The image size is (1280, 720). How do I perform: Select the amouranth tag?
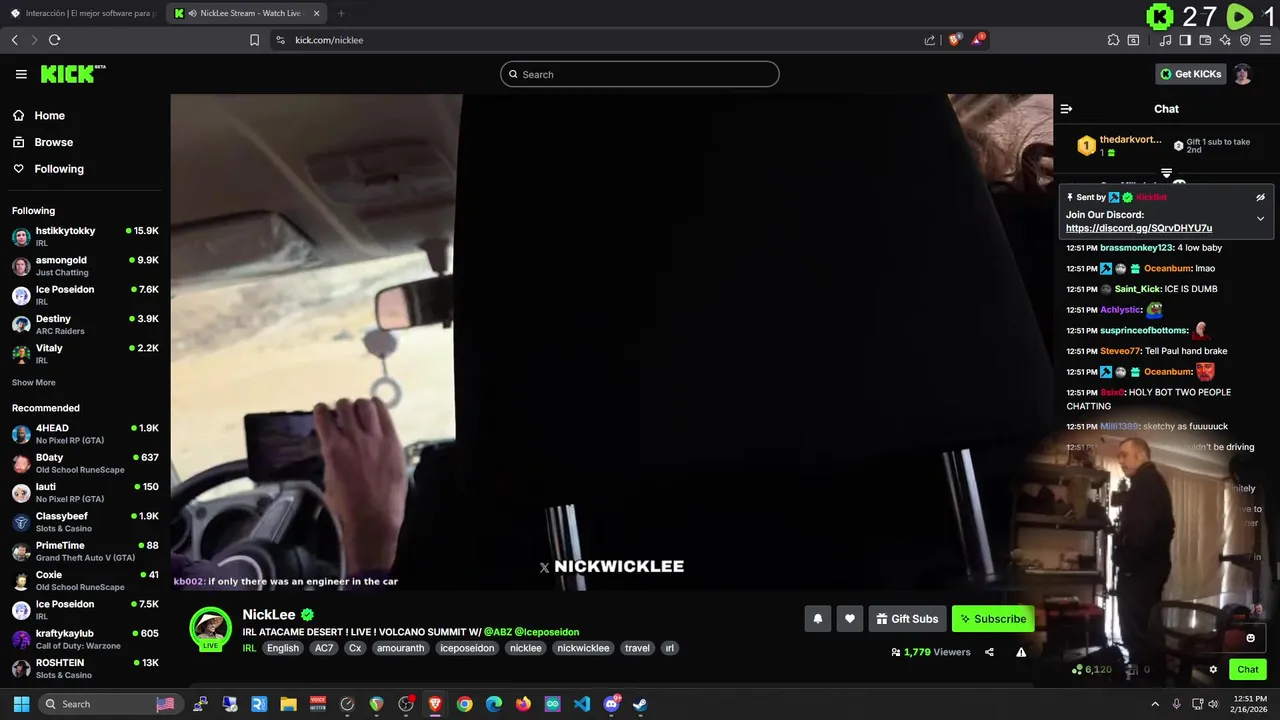click(x=400, y=648)
